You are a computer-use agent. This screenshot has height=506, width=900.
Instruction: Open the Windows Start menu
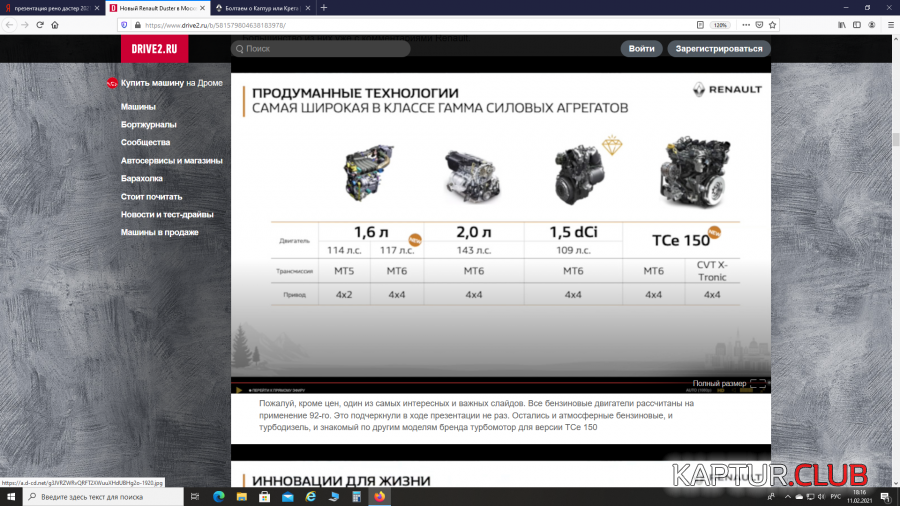[x=11, y=497]
